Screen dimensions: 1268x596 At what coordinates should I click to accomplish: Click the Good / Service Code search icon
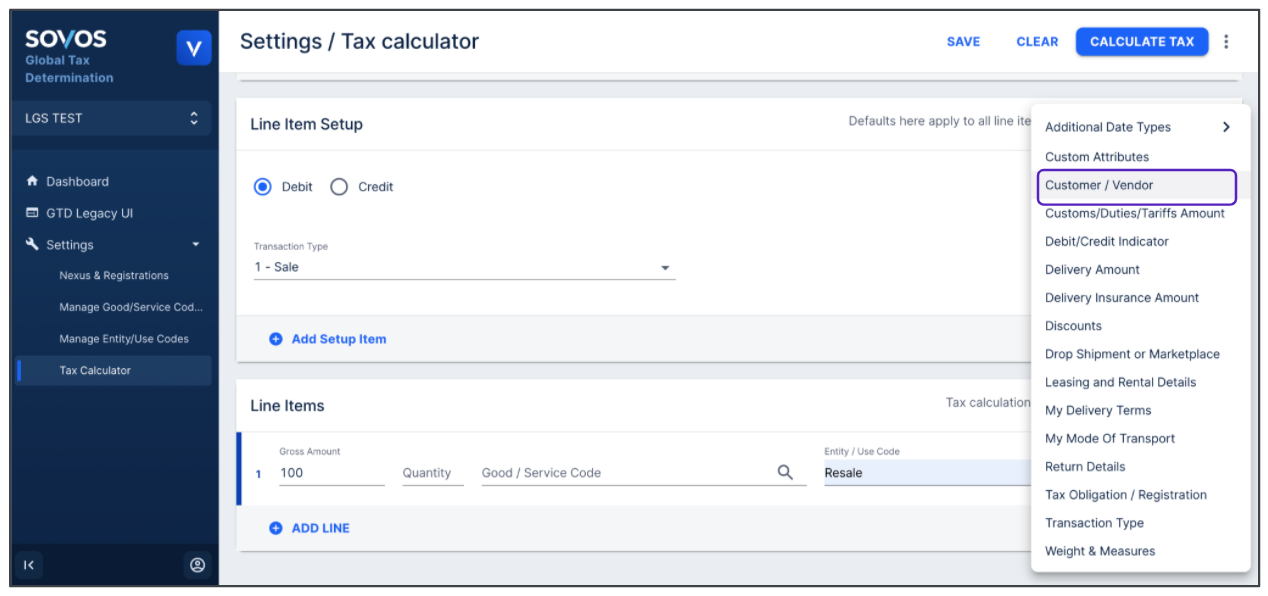[785, 473]
